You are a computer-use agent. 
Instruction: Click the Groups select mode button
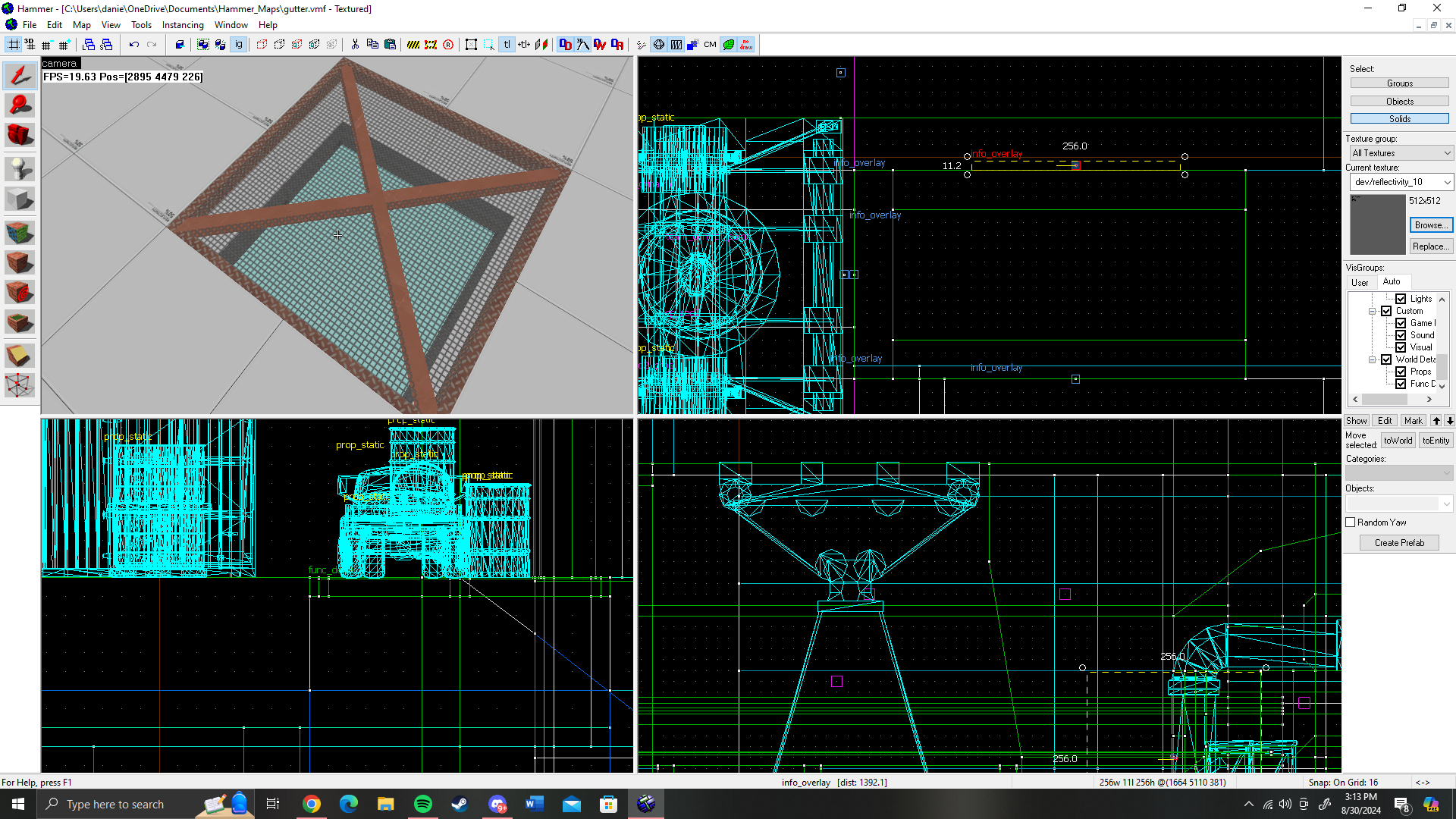(1399, 83)
